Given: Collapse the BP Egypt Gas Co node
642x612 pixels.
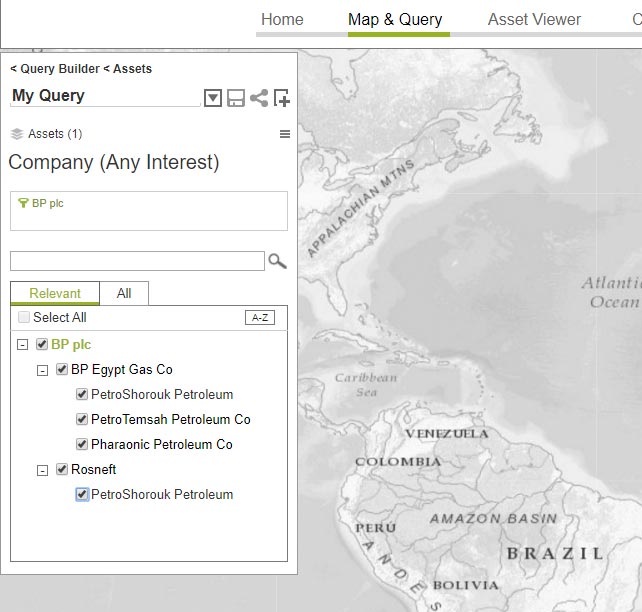Looking at the screenshot, I should (42, 370).
